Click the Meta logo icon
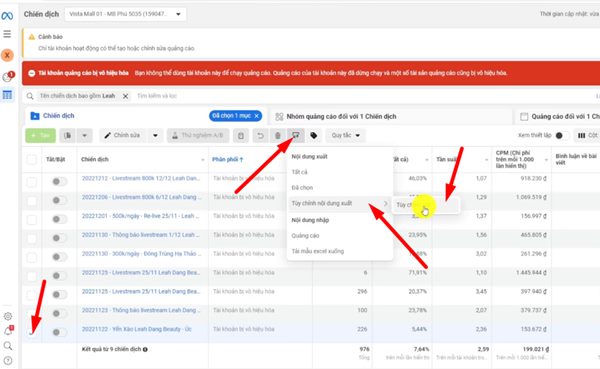 click(x=7, y=16)
